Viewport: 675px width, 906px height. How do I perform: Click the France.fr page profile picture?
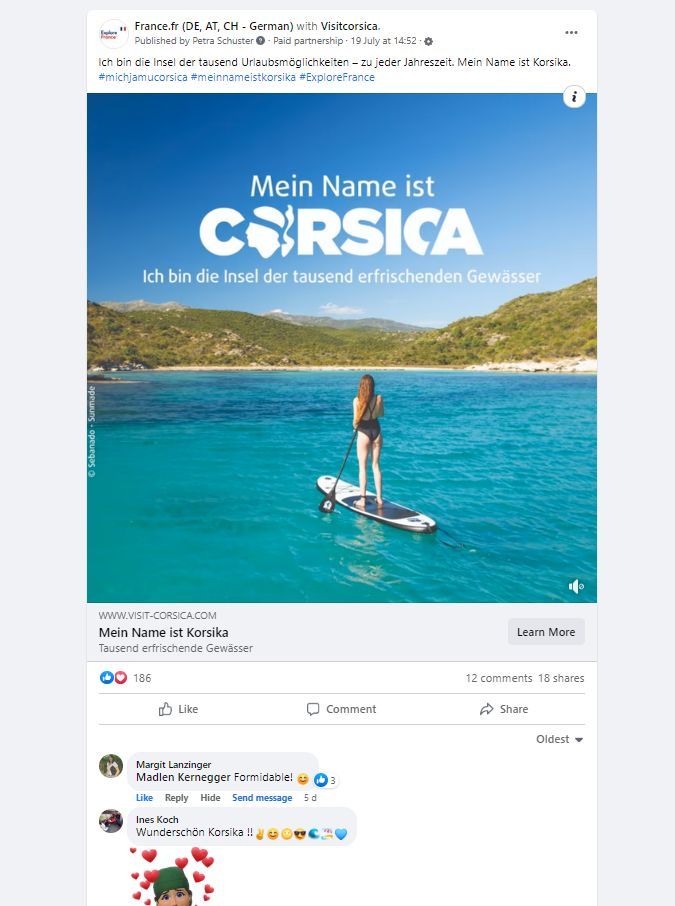pyautogui.click(x=113, y=34)
